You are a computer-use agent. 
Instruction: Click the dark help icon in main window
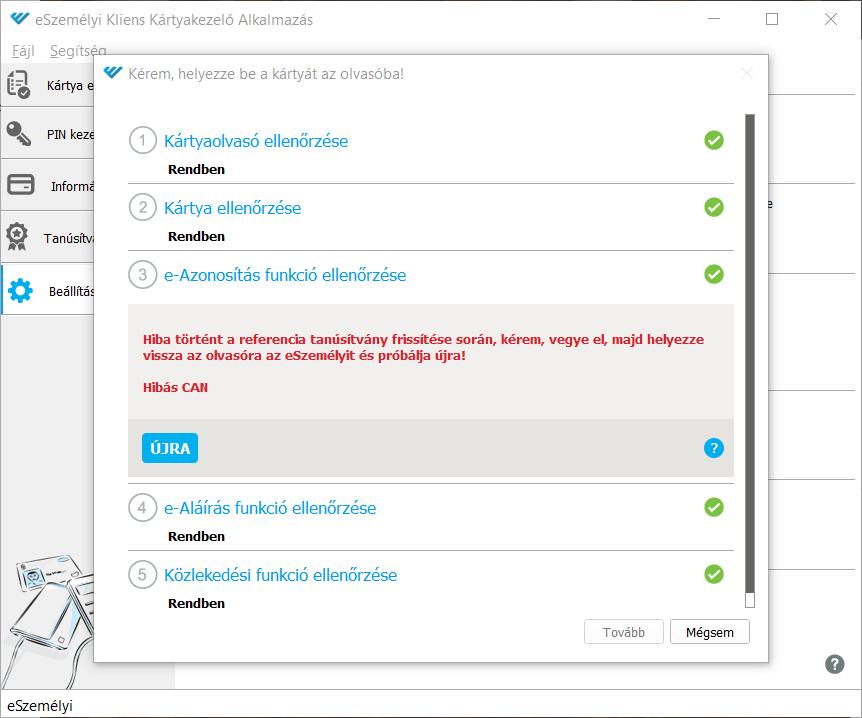[x=835, y=664]
